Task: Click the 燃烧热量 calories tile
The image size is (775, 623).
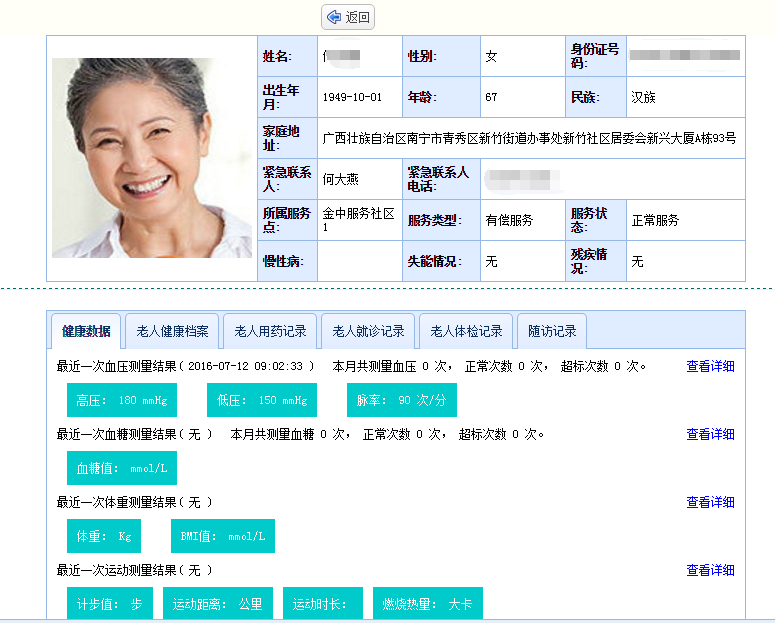Action: (x=428, y=603)
